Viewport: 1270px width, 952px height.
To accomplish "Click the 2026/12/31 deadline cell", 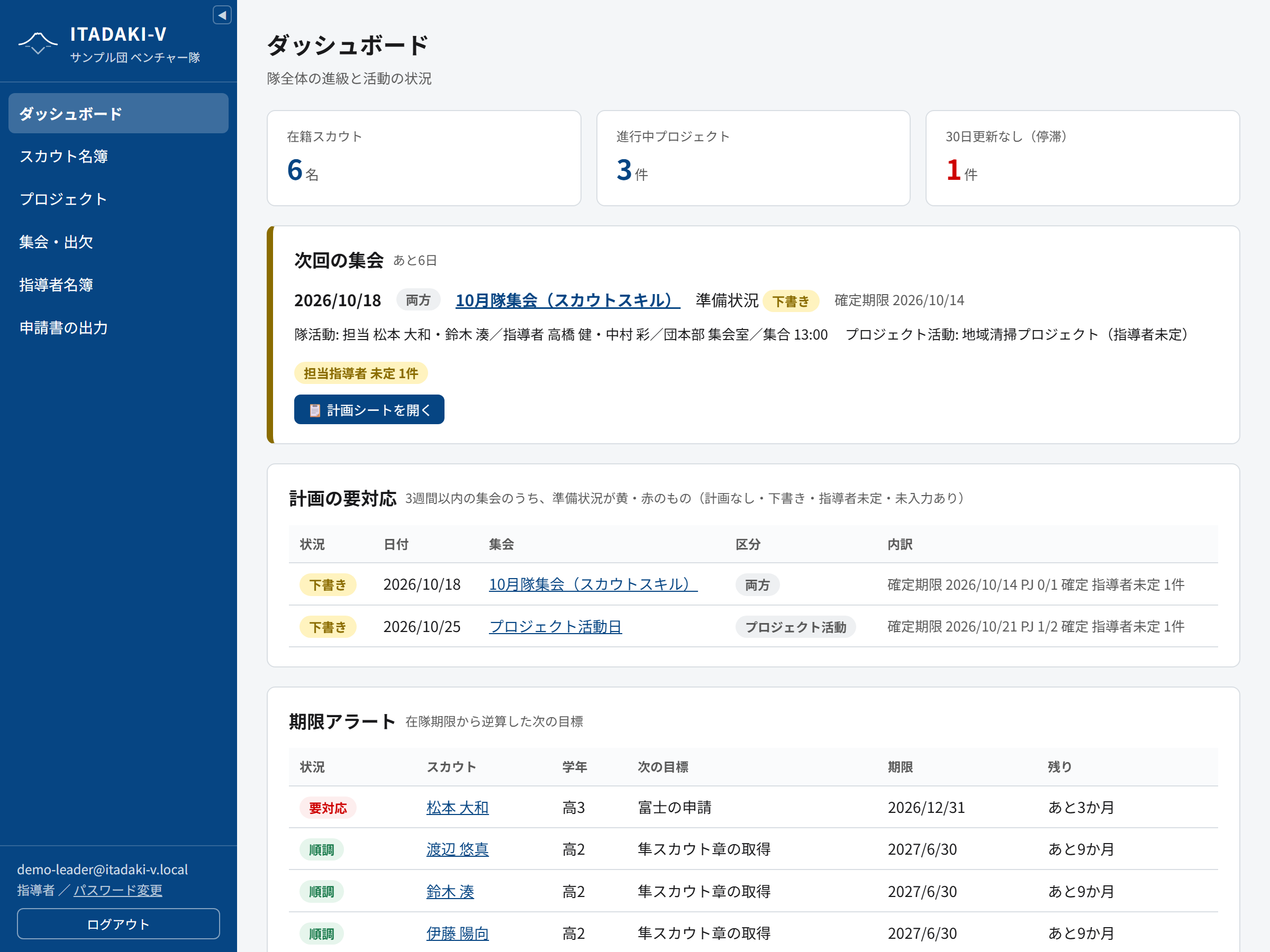I will (x=926, y=808).
